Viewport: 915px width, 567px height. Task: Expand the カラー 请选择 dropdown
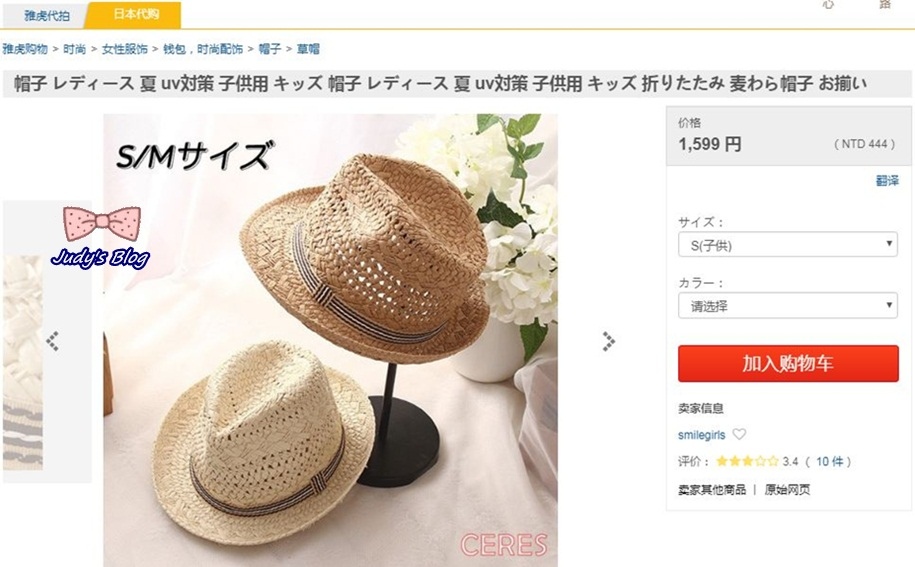tap(788, 306)
